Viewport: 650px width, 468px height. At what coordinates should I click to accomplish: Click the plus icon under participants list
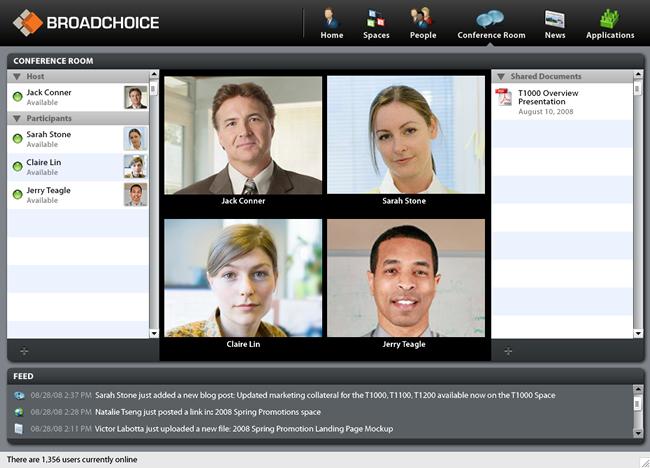tap(24, 352)
